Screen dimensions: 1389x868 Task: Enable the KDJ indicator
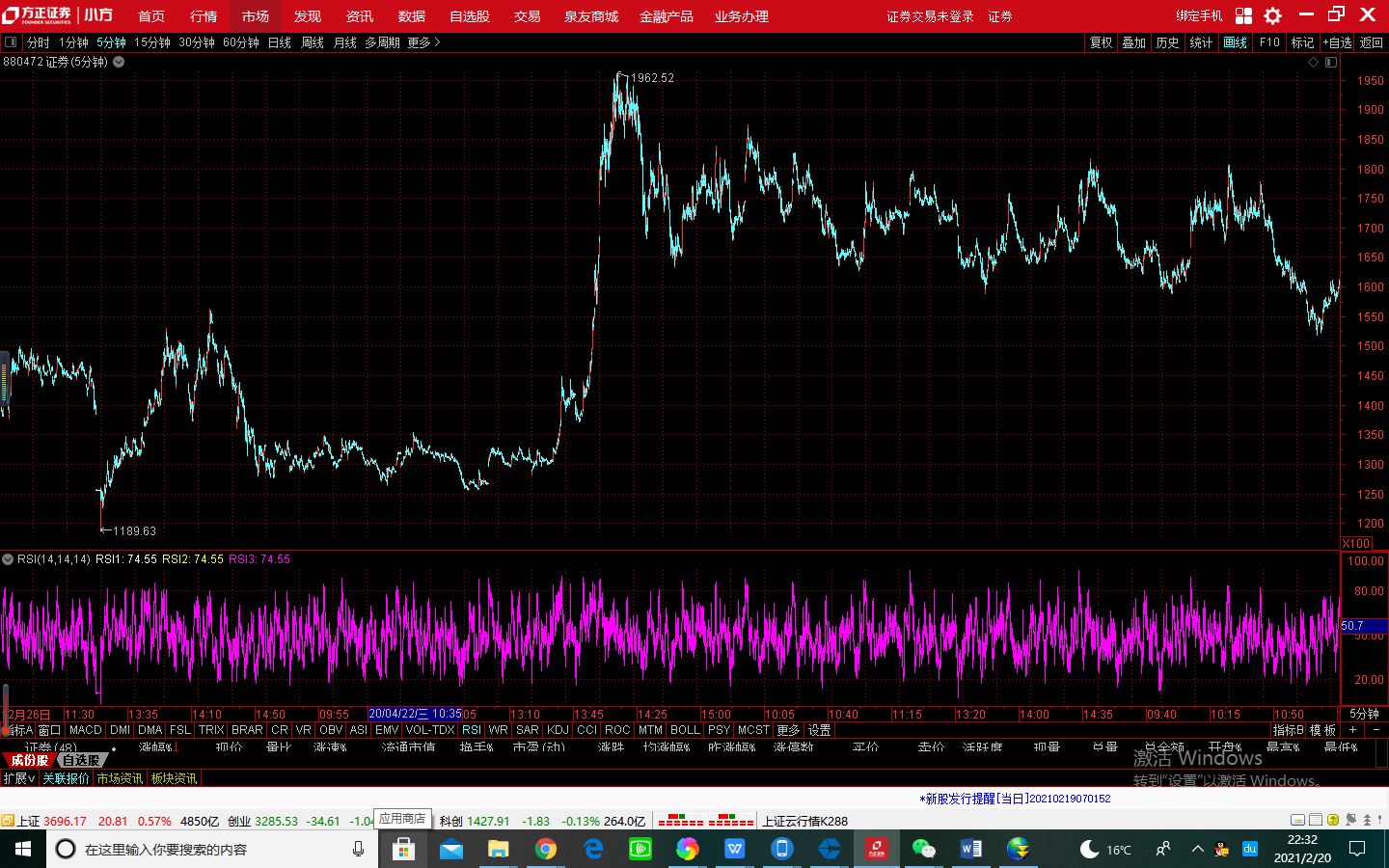558,730
